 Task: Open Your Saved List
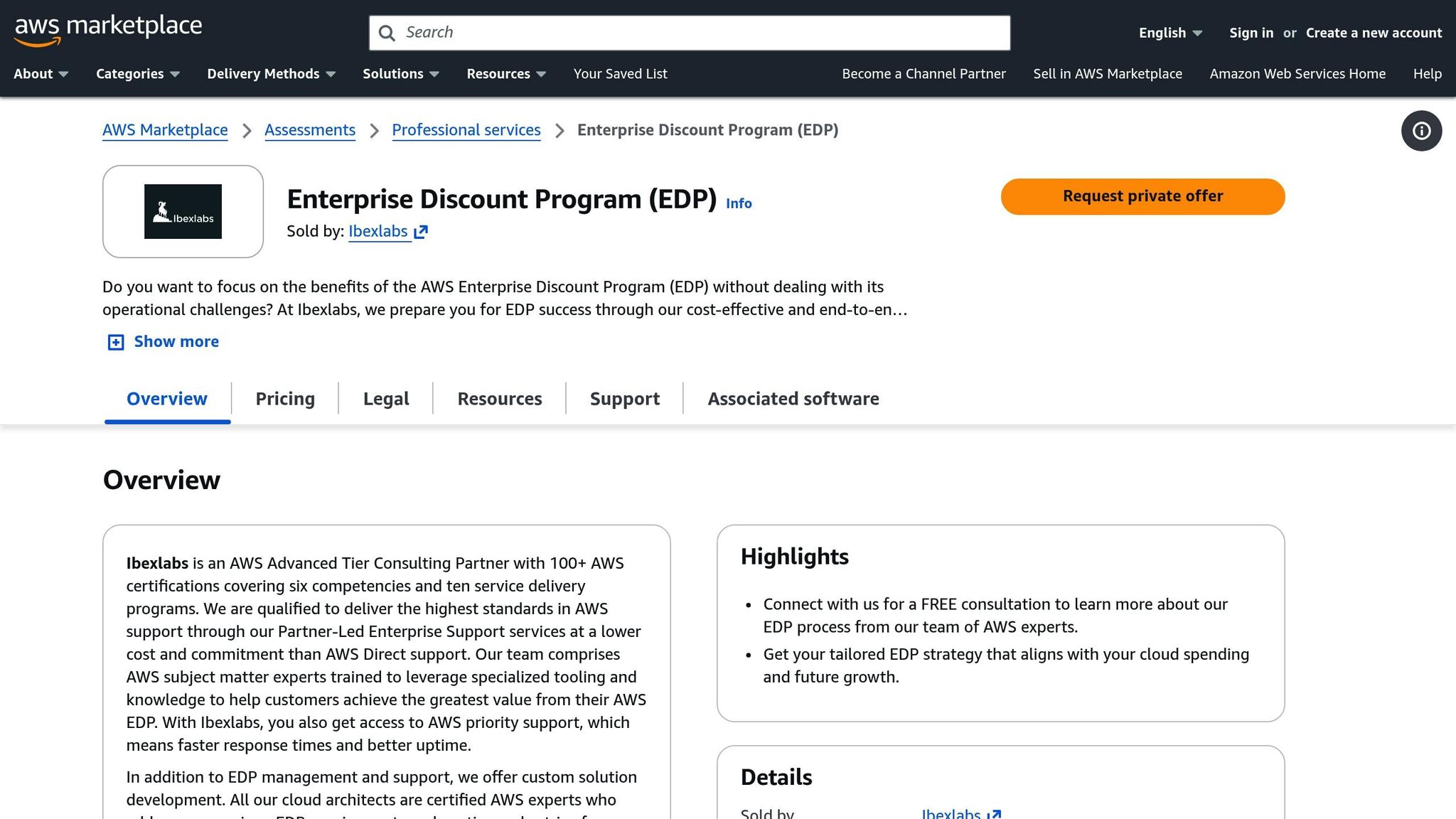[620, 73]
